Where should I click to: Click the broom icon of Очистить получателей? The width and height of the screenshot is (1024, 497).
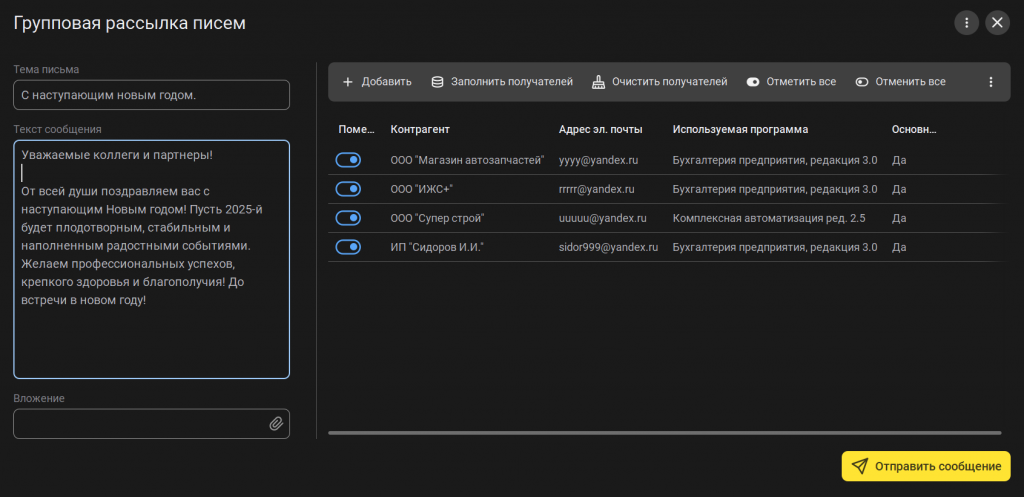(x=598, y=82)
